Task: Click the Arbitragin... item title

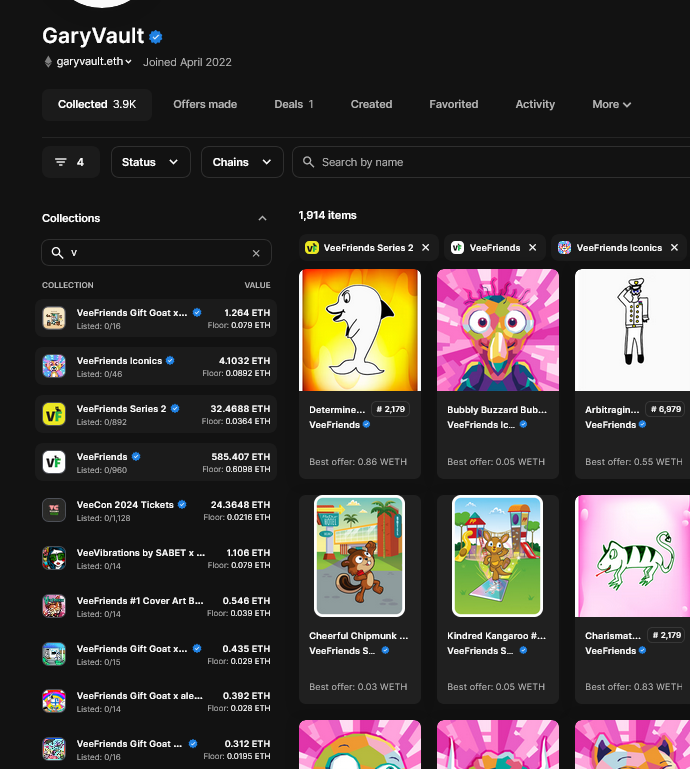Action: tap(612, 410)
